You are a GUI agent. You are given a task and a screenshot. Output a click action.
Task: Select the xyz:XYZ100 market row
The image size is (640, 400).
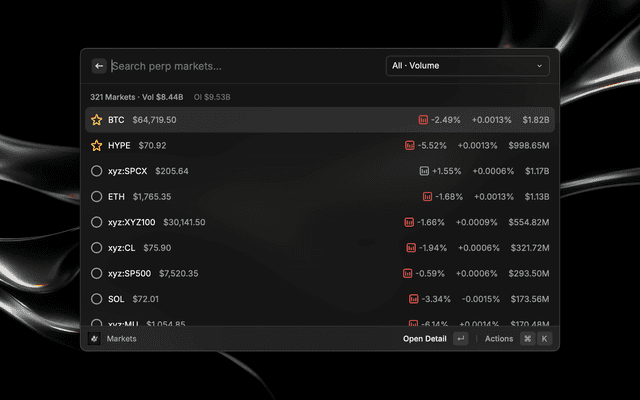[320, 222]
